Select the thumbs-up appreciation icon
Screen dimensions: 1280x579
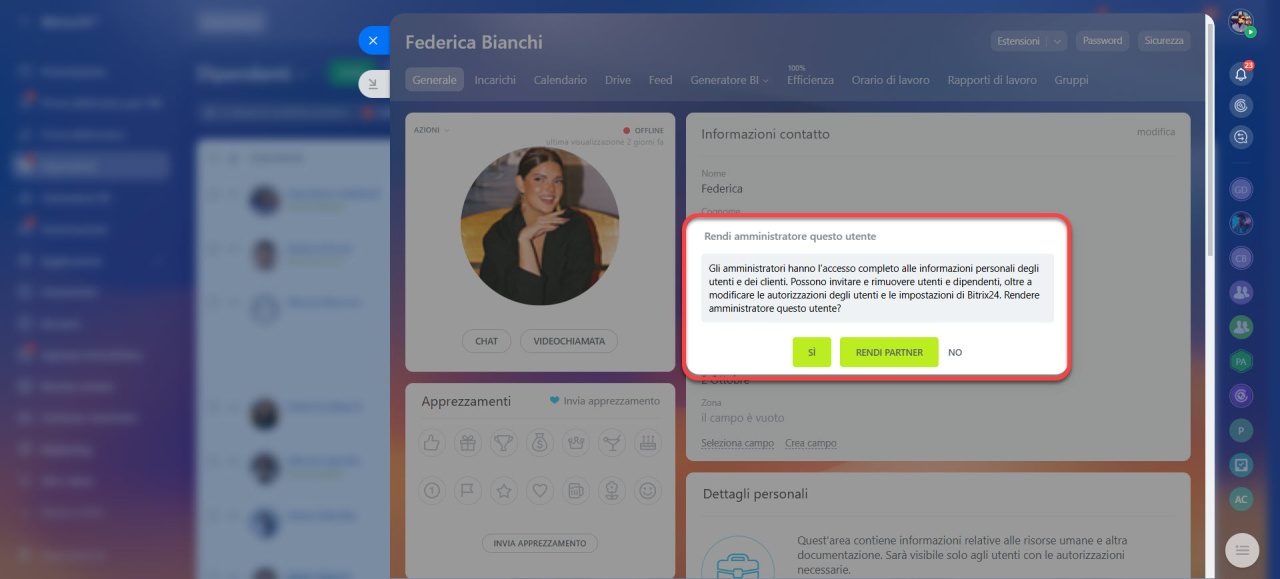432,441
